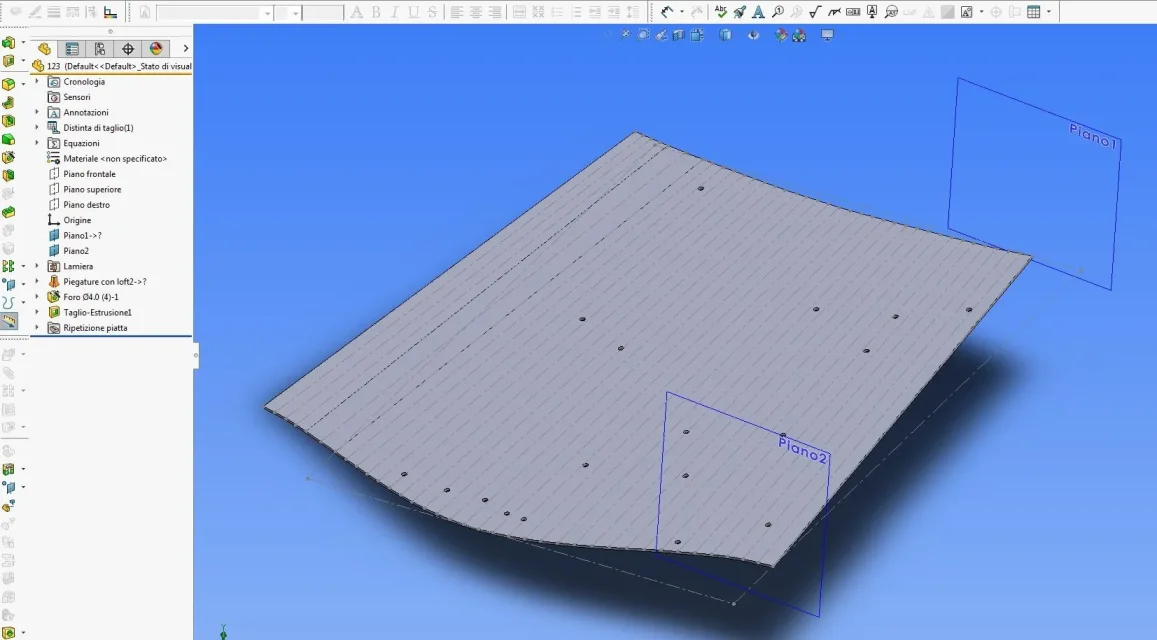Toggle bold text formatting
The height and width of the screenshot is (640, 1157).
(x=376, y=12)
